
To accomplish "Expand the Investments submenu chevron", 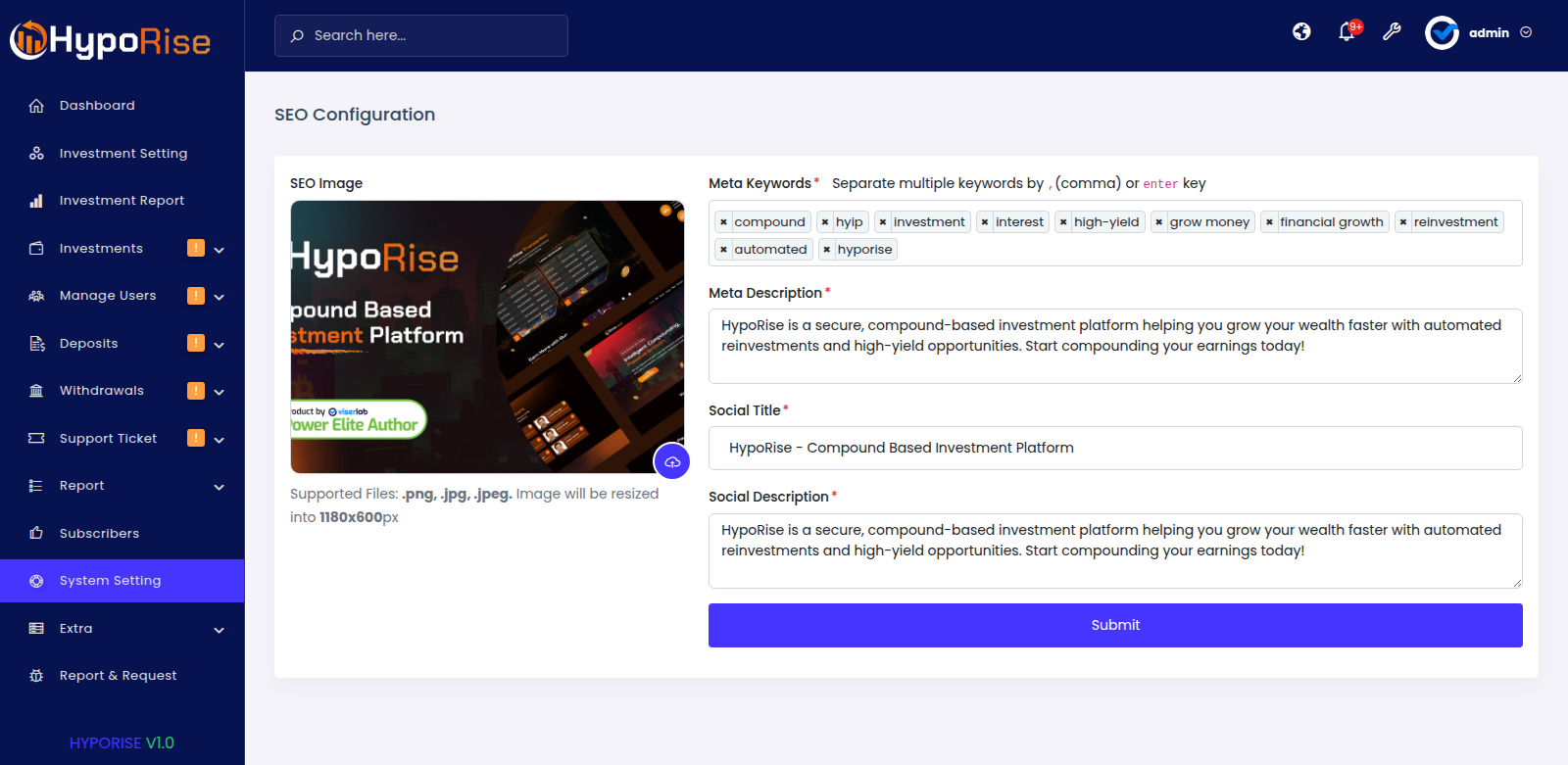I will 220,250.
